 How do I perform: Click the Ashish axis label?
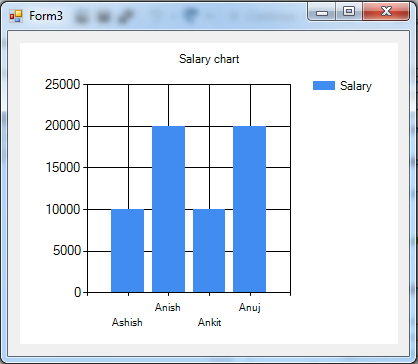click(x=127, y=322)
